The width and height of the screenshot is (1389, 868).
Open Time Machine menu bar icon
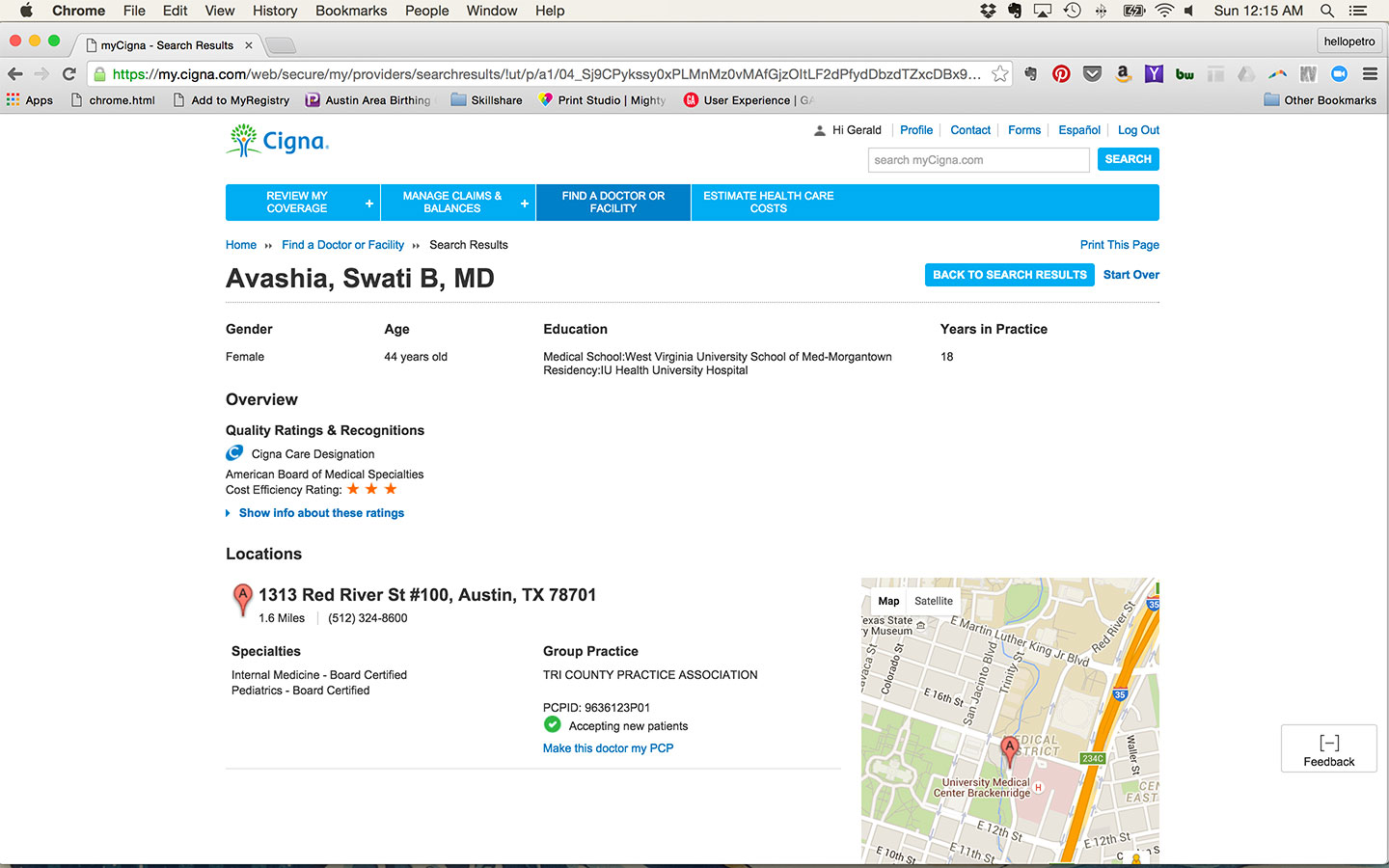click(x=1072, y=11)
